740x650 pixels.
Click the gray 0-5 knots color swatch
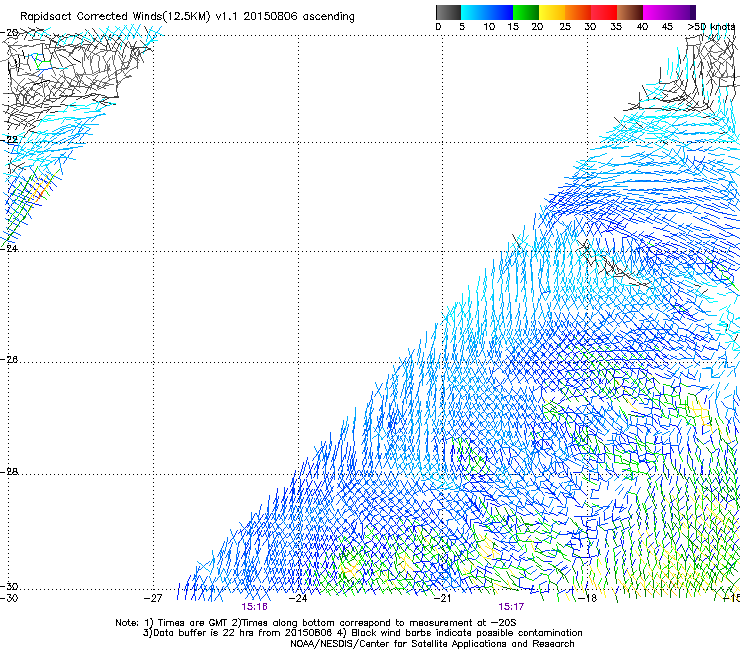(448, 12)
